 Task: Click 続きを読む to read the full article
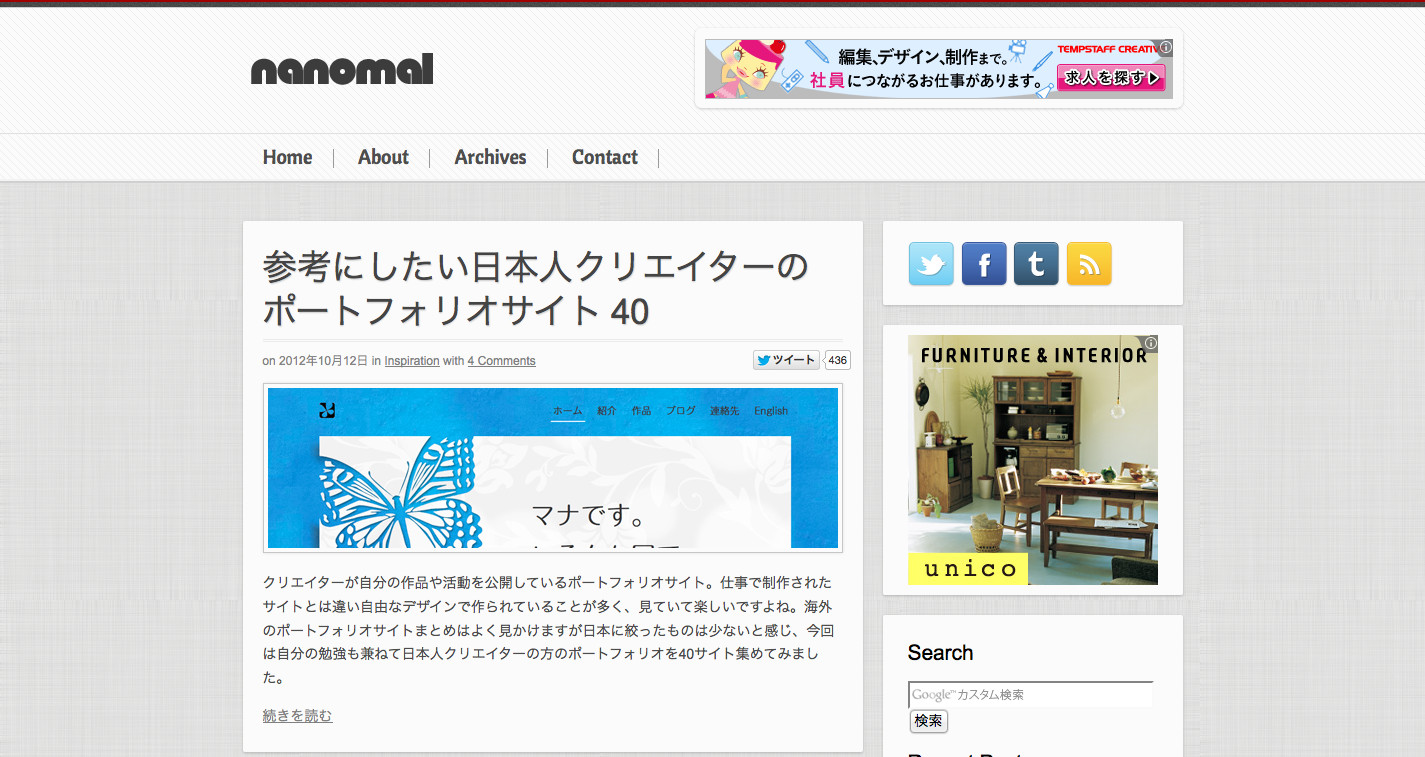(x=296, y=715)
